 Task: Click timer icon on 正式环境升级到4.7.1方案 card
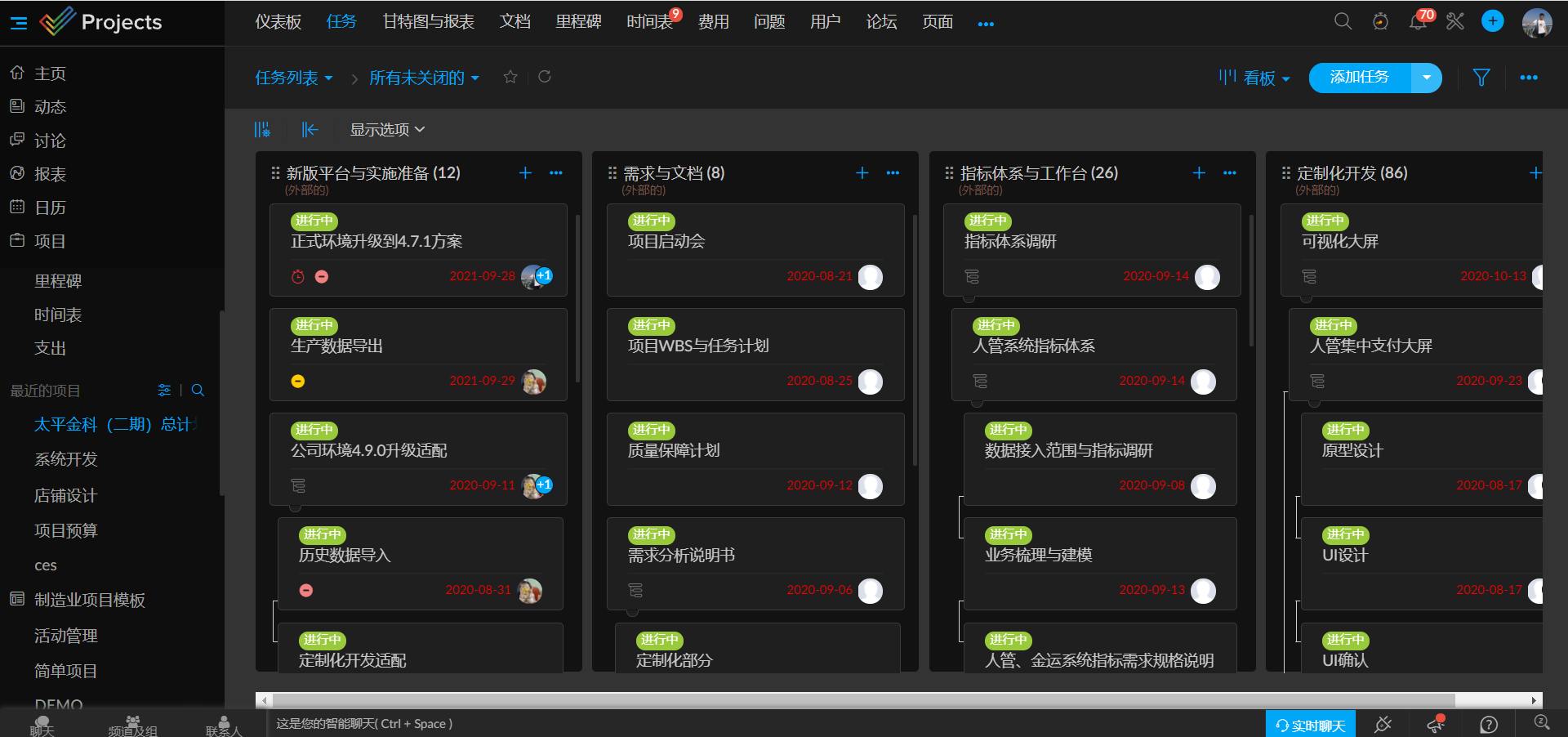(298, 277)
